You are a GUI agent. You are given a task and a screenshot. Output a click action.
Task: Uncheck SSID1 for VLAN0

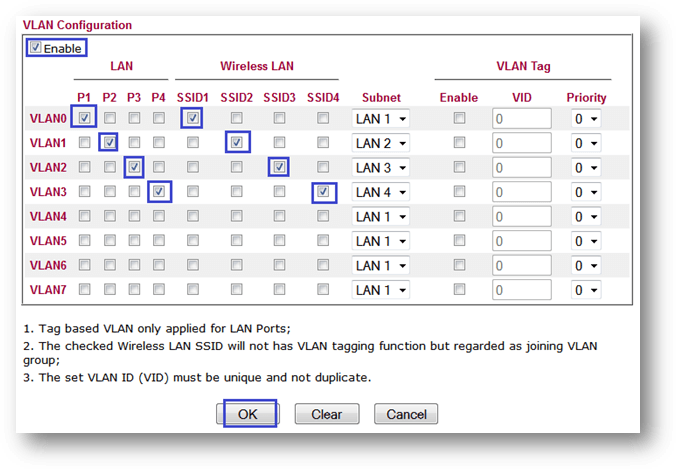click(x=193, y=118)
